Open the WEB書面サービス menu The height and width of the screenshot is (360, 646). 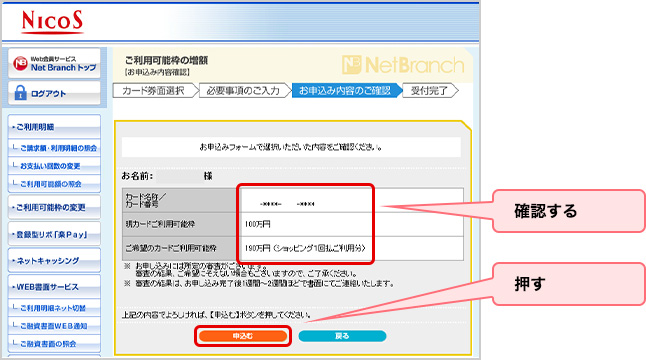pos(54,287)
